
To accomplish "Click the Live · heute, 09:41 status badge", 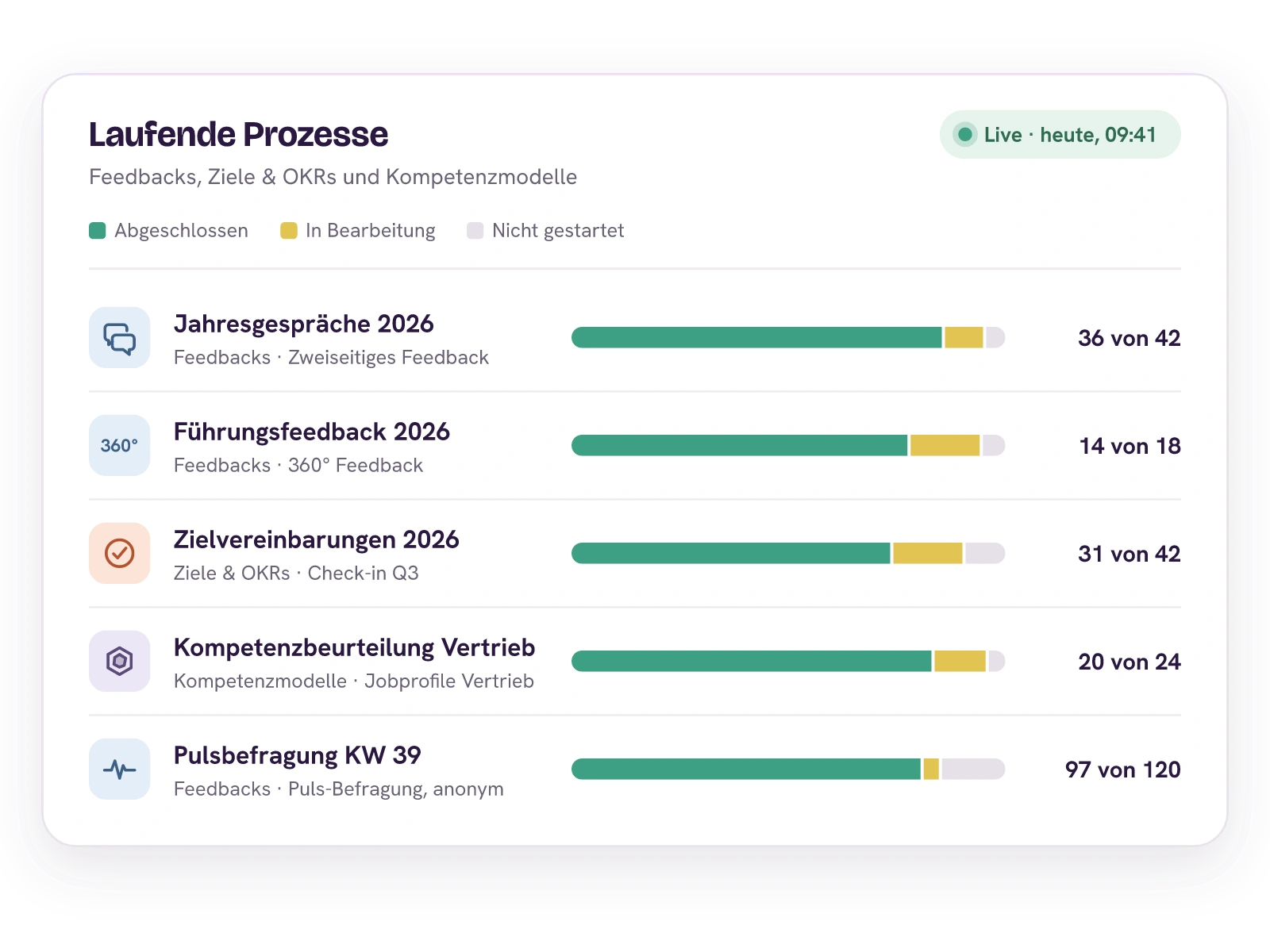I will coord(1060,135).
